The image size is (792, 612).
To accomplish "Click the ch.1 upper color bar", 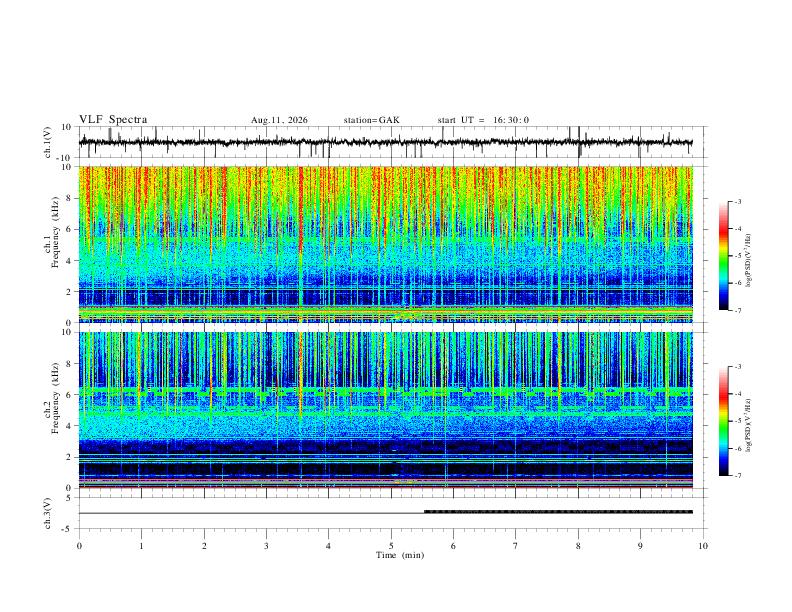I will [x=724, y=256].
